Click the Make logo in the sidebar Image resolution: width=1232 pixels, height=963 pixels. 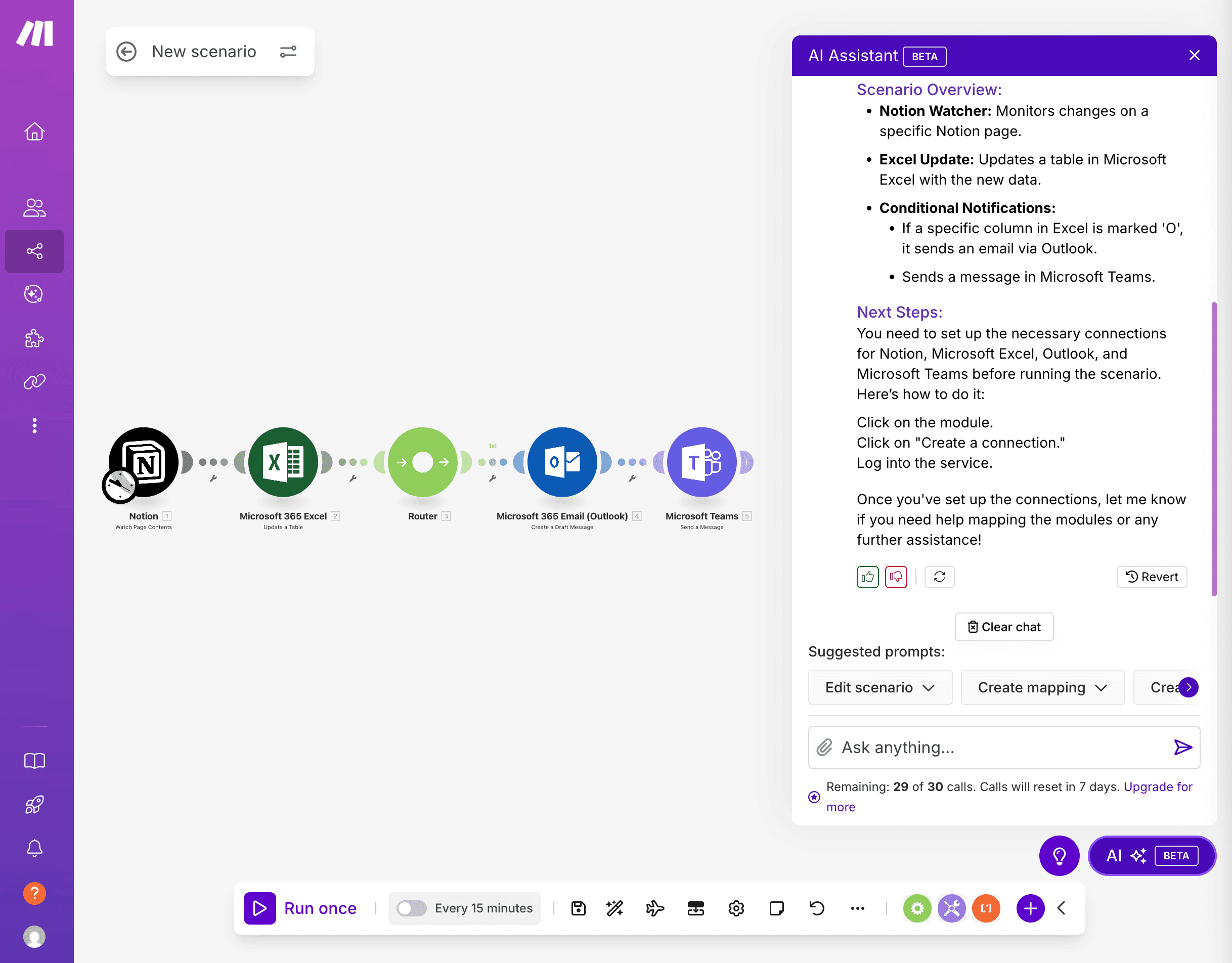34,33
